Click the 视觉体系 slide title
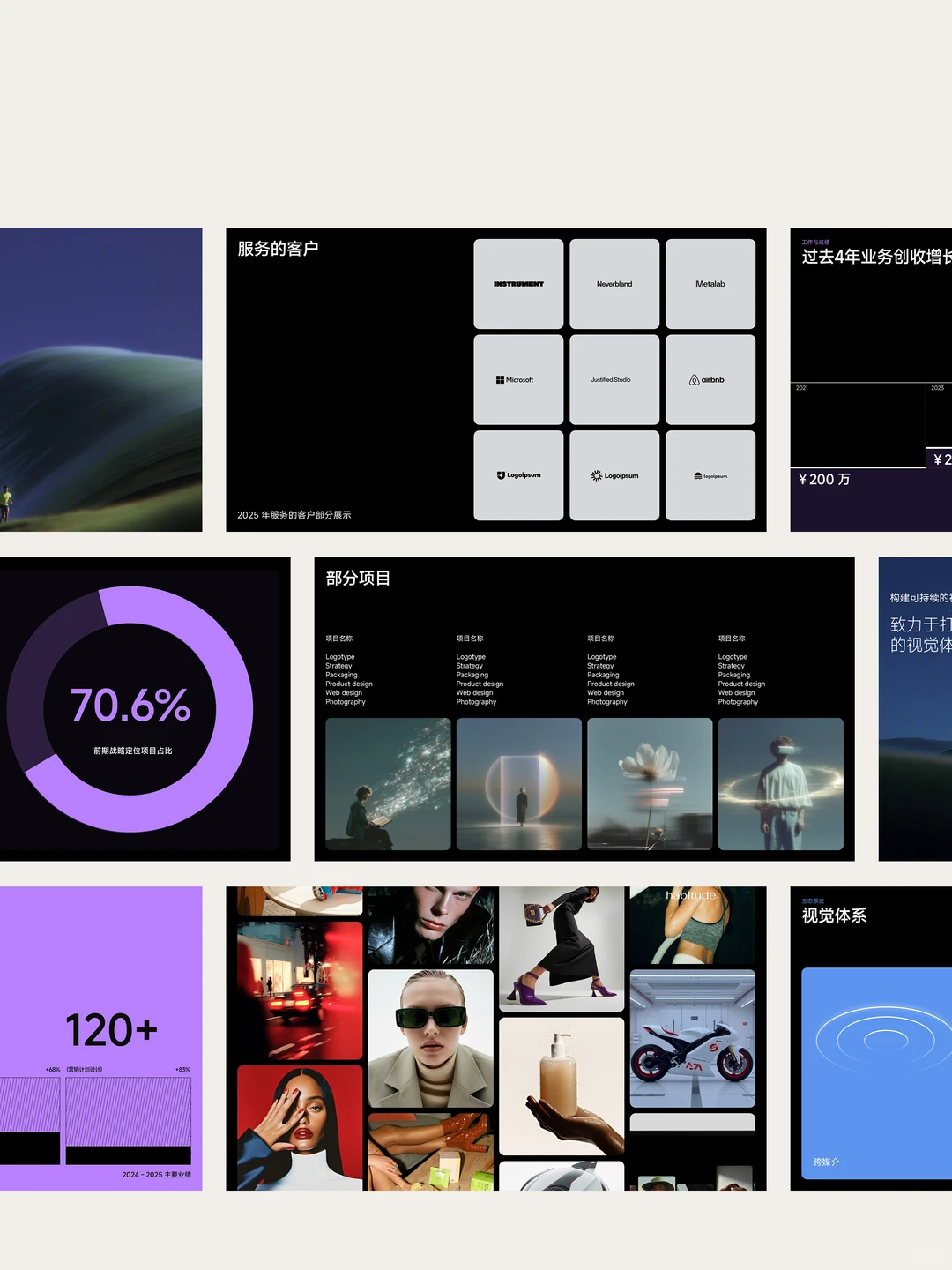Image resolution: width=952 pixels, height=1270 pixels. coord(834,915)
